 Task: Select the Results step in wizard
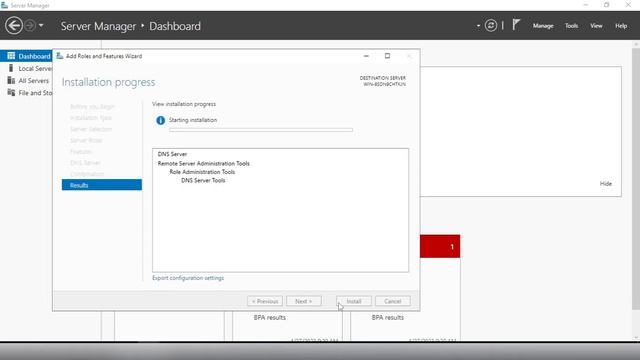coord(102,185)
